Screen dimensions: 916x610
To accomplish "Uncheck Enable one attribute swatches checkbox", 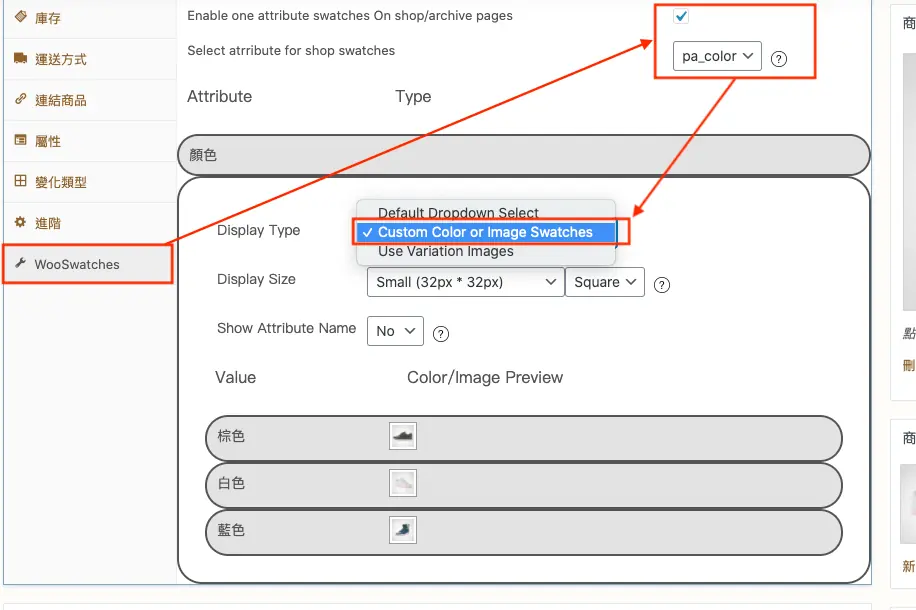I will tap(681, 16).
